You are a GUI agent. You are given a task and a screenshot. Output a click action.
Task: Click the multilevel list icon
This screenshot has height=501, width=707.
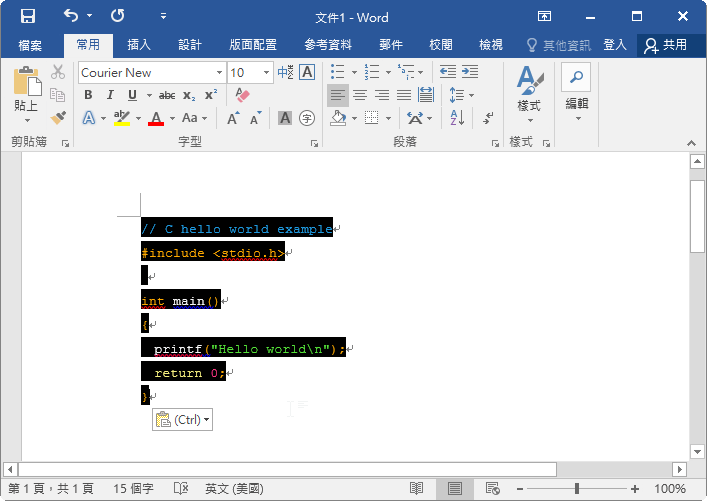coord(406,71)
